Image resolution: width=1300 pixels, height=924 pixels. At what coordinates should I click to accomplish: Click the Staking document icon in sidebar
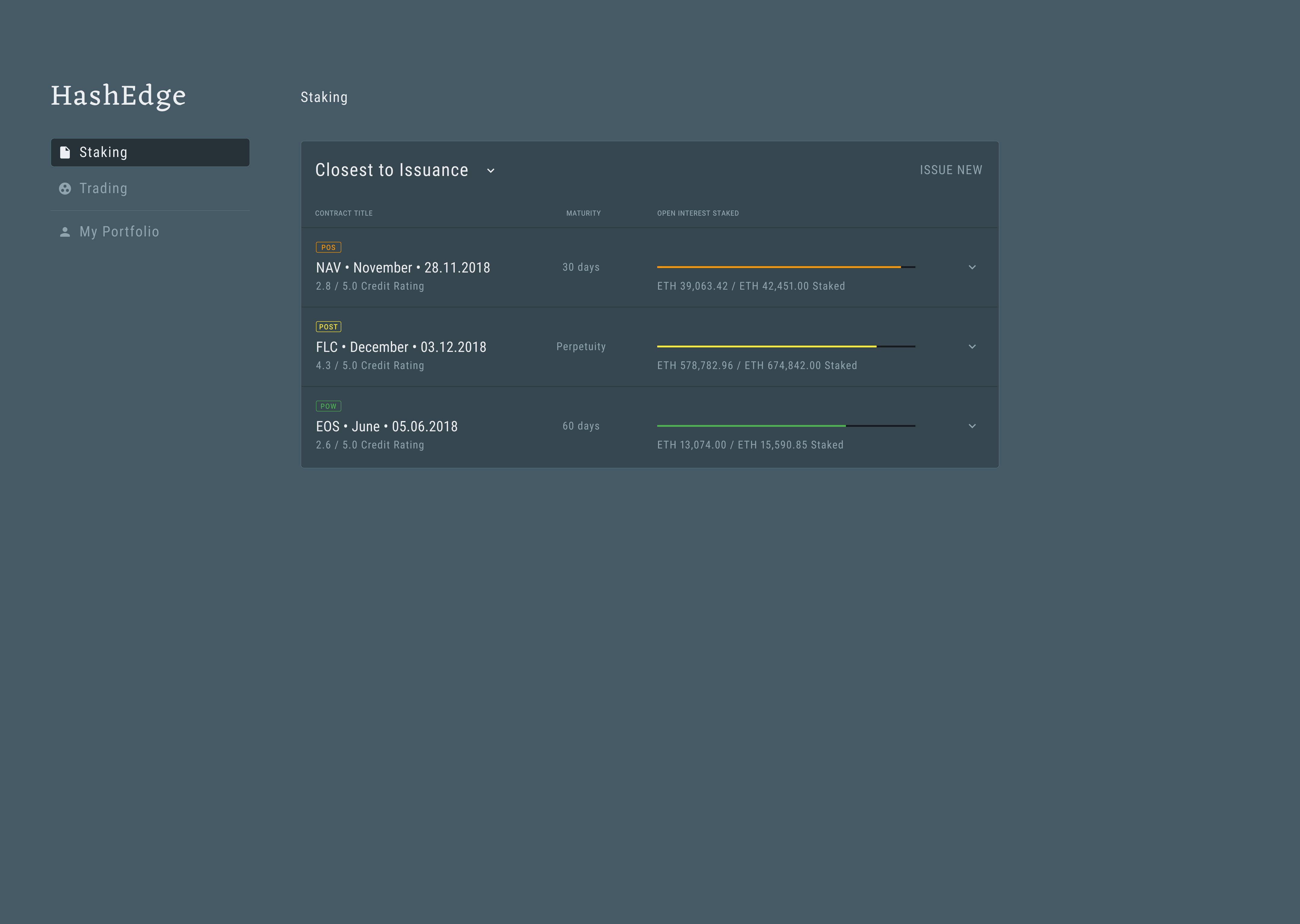(x=65, y=152)
